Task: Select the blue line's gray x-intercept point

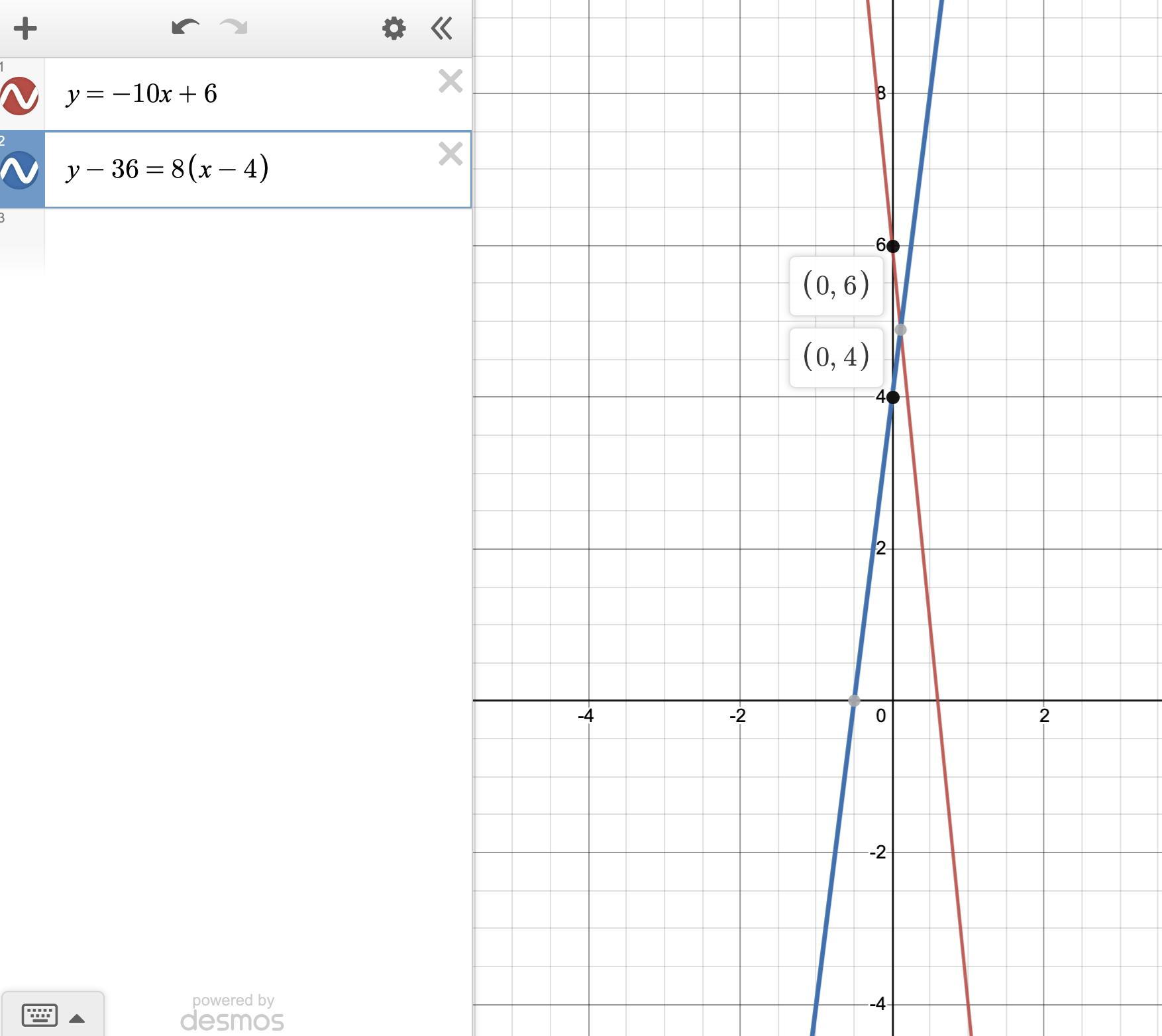Action: click(855, 700)
